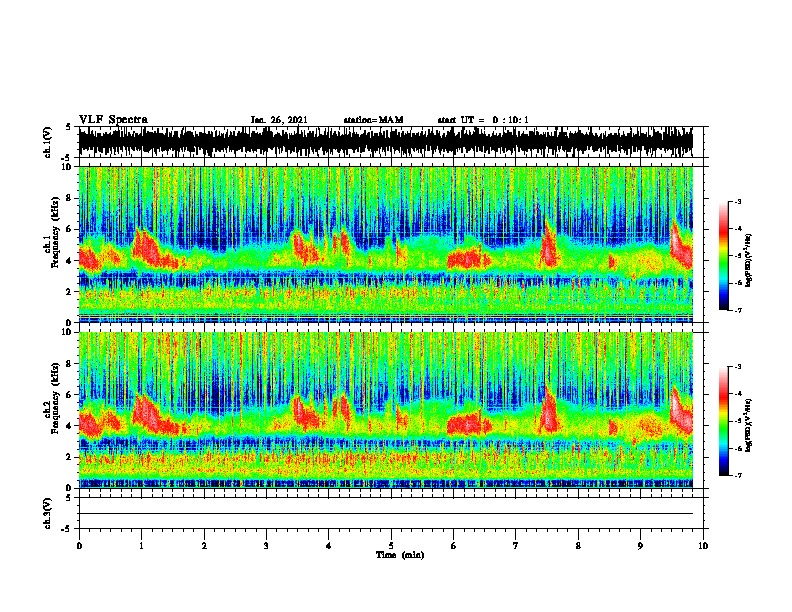Click the "5" tick on ch.1(V) axis

point(69,127)
